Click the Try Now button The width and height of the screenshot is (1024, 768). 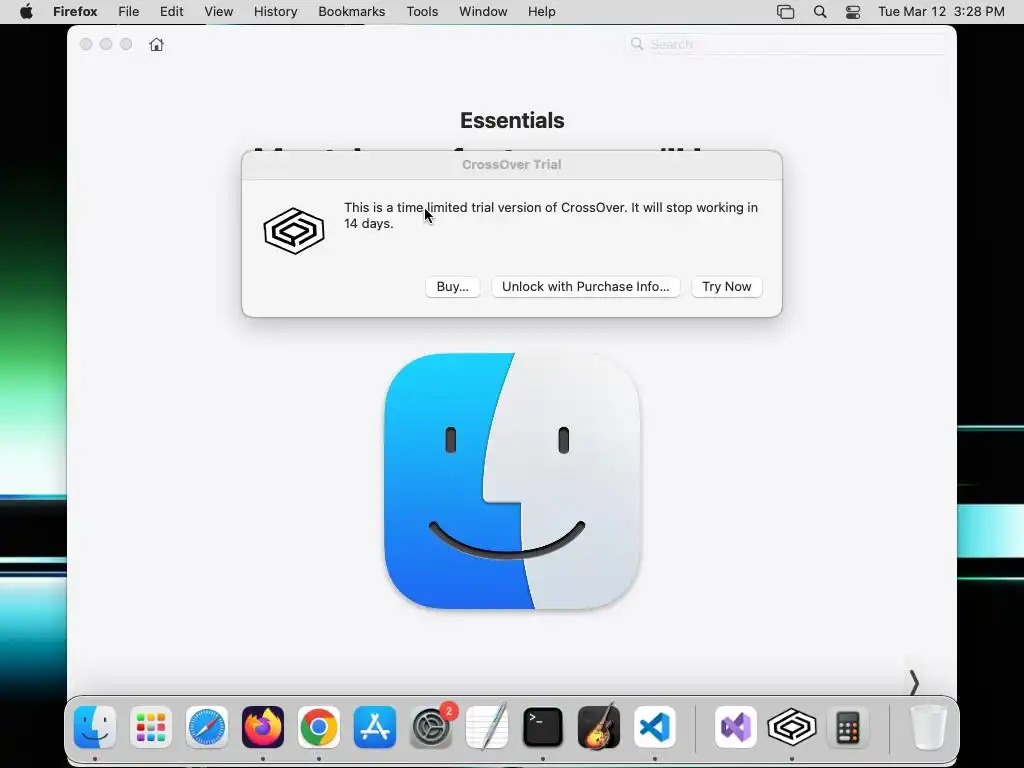pyautogui.click(x=726, y=287)
